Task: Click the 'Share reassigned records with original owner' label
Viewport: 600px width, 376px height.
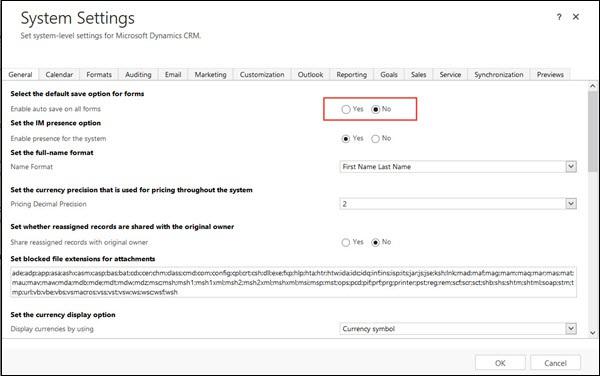Action: pos(79,242)
